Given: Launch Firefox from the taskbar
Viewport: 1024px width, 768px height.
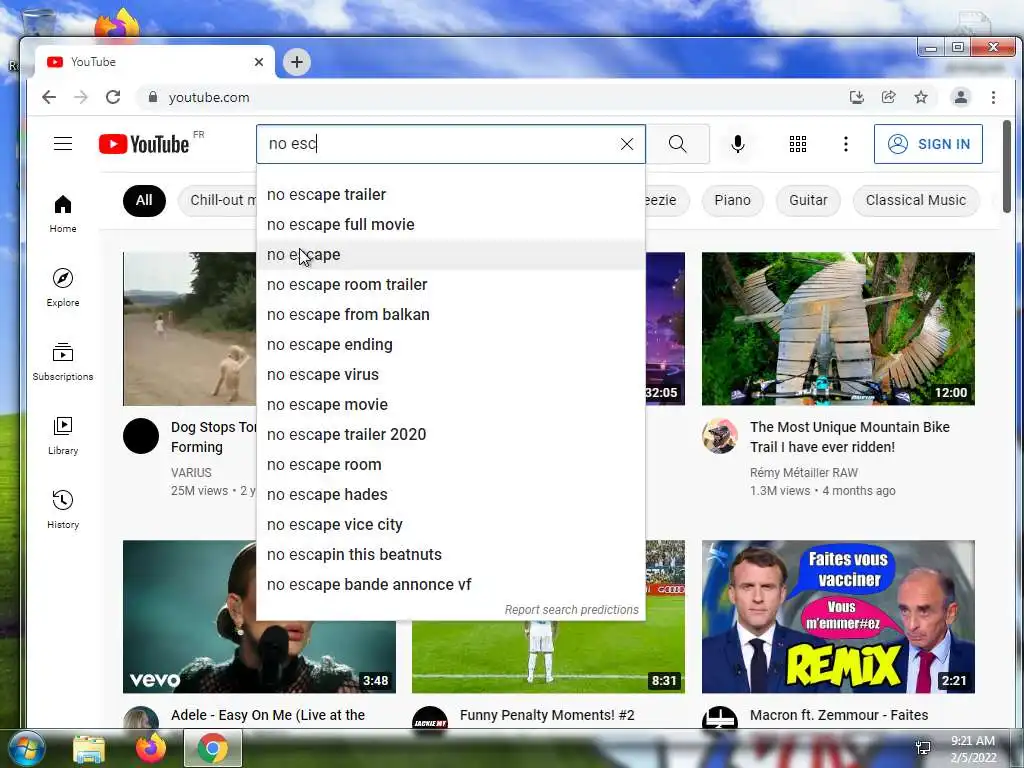Looking at the screenshot, I should coord(151,749).
